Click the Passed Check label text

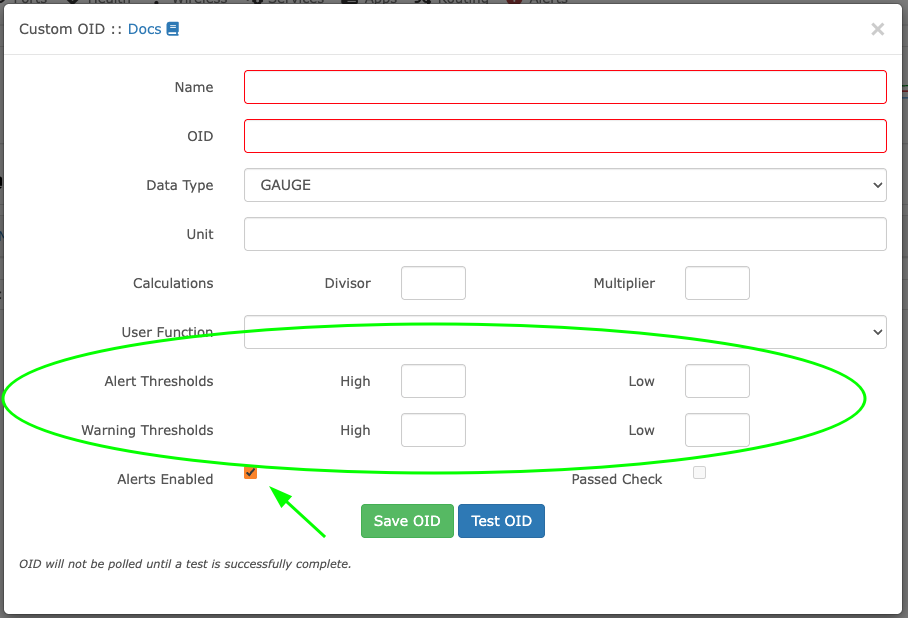pos(616,479)
